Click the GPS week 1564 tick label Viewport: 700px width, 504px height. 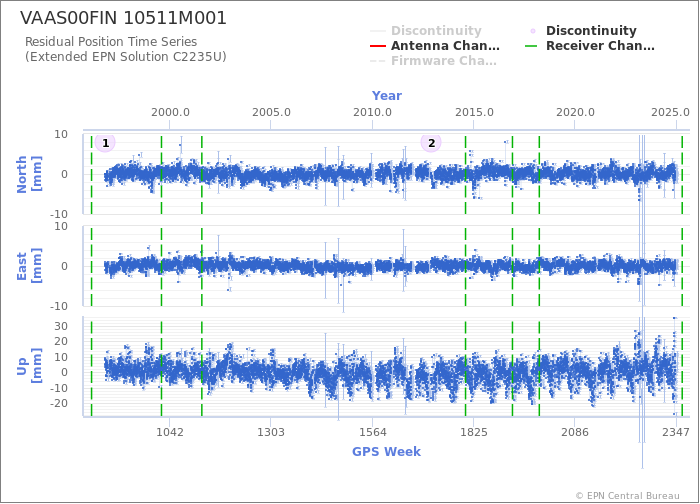[373, 432]
